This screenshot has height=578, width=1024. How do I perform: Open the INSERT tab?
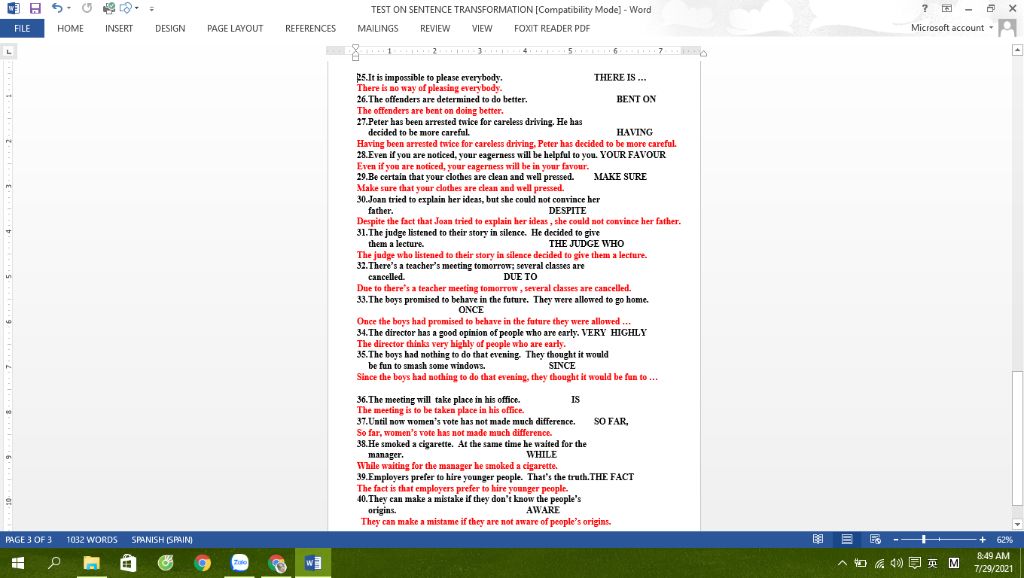tap(119, 28)
